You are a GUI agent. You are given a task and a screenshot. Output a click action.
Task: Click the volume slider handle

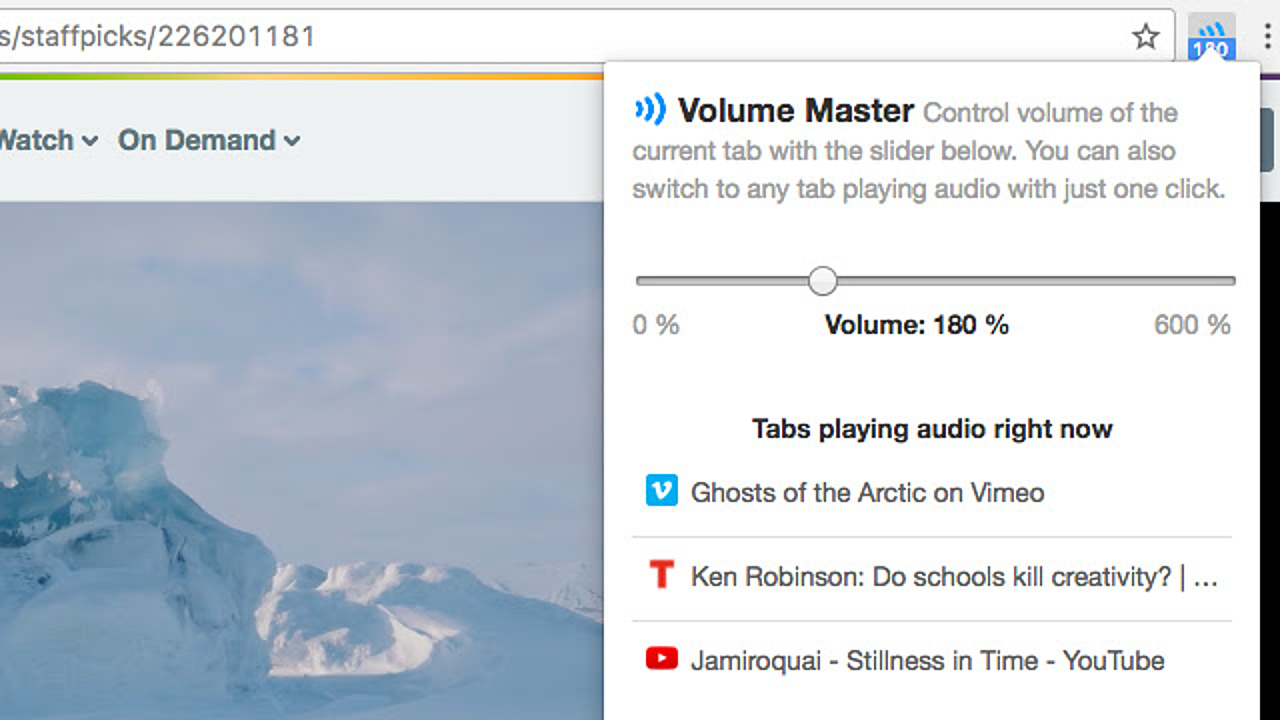[x=822, y=281]
